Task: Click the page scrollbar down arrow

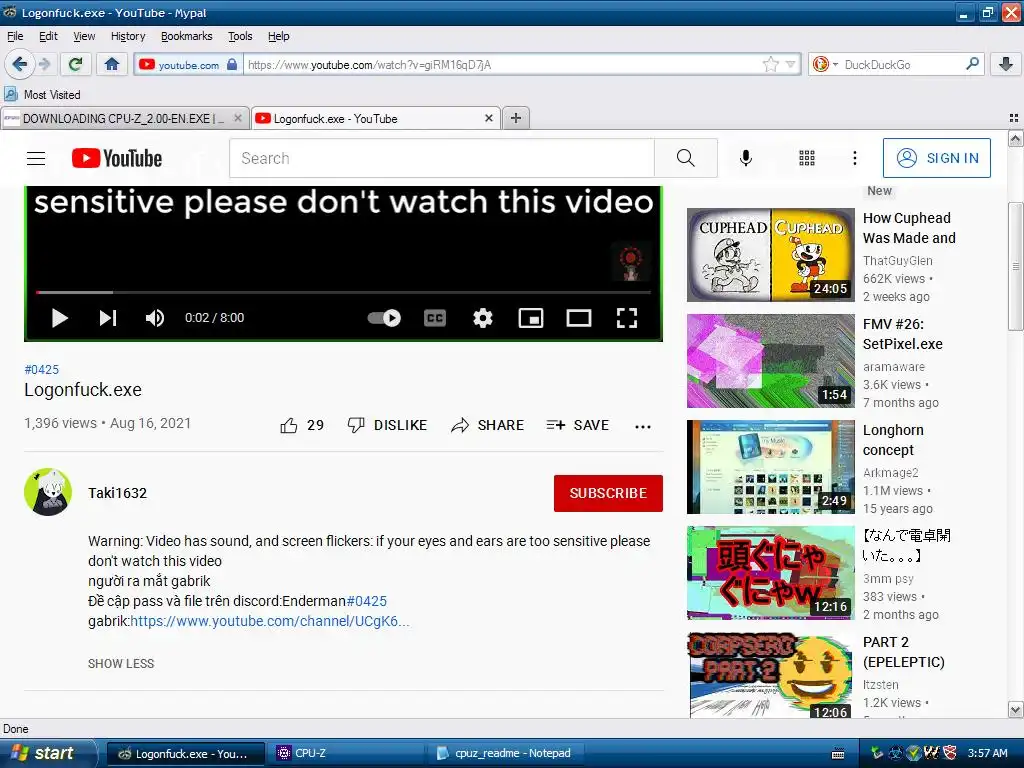Action: [x=1016, y=710]
